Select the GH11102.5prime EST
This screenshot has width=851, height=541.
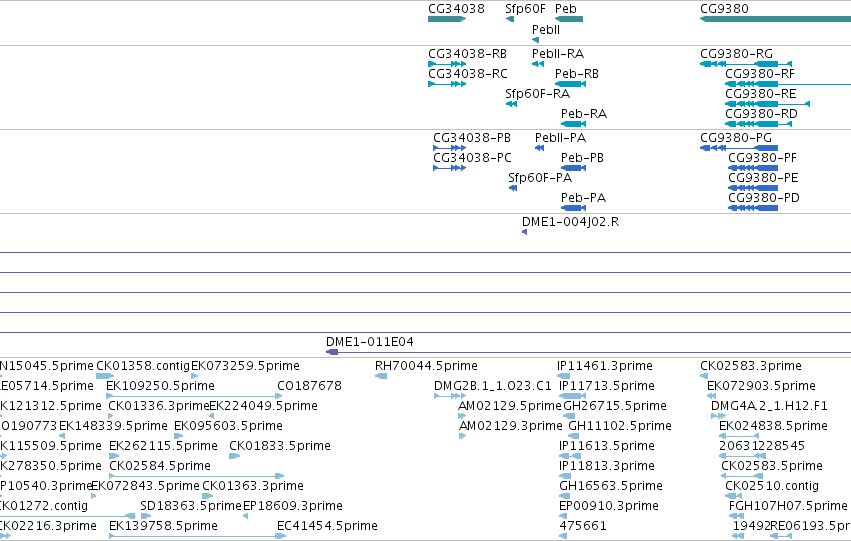click(574, 436)
